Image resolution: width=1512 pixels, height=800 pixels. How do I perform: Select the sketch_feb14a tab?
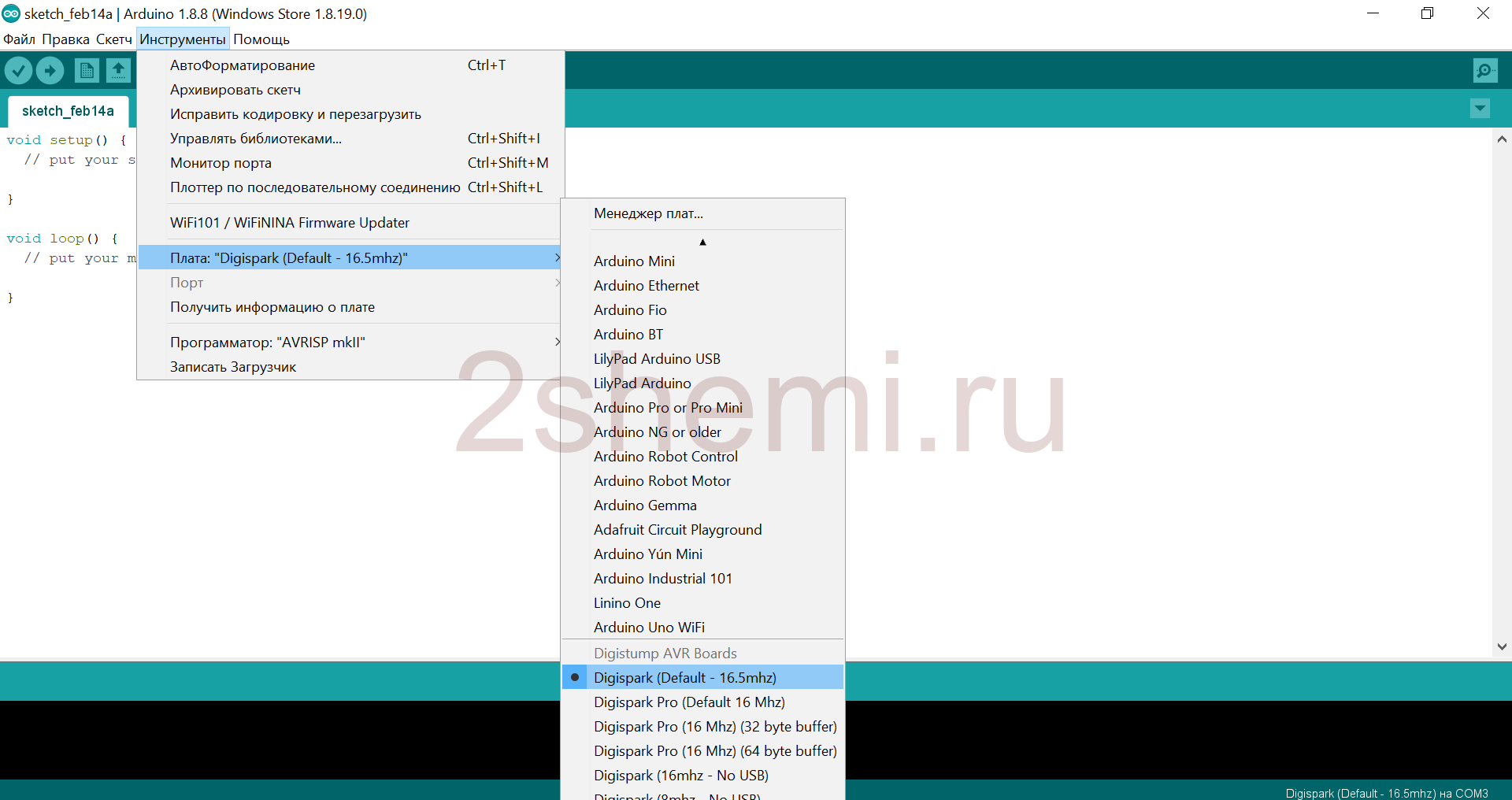tap(68, 111)
